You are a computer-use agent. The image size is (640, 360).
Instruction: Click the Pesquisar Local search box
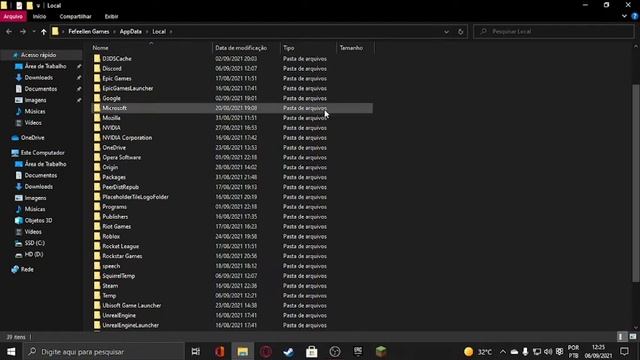553,31
